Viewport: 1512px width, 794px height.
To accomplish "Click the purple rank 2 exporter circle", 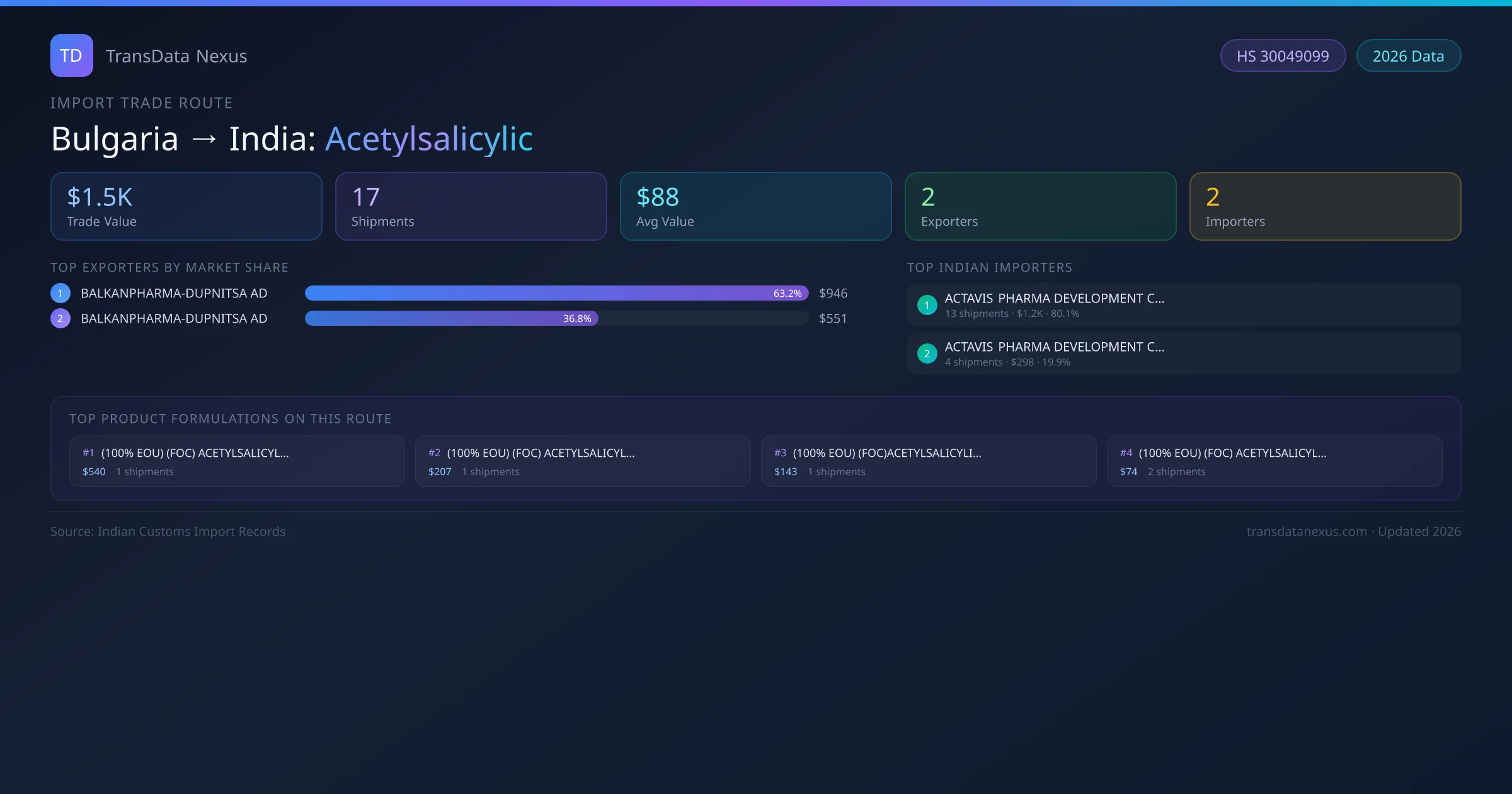I will 60,318.
